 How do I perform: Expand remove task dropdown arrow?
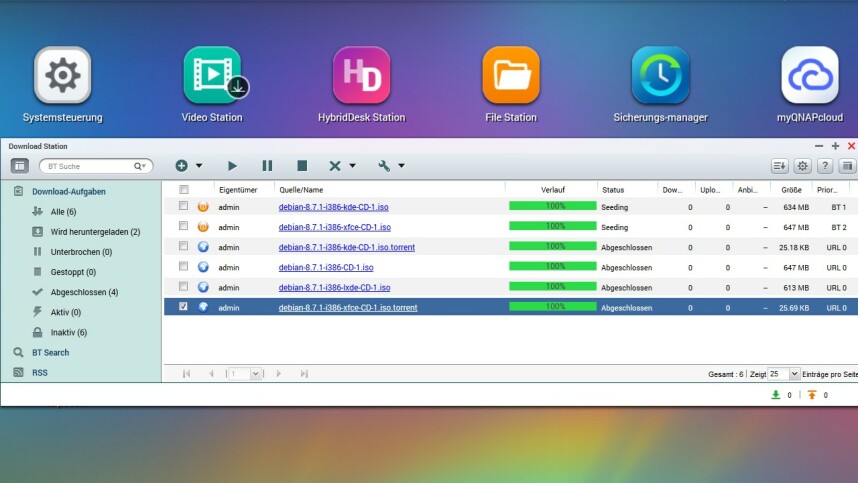pos(352,165)
